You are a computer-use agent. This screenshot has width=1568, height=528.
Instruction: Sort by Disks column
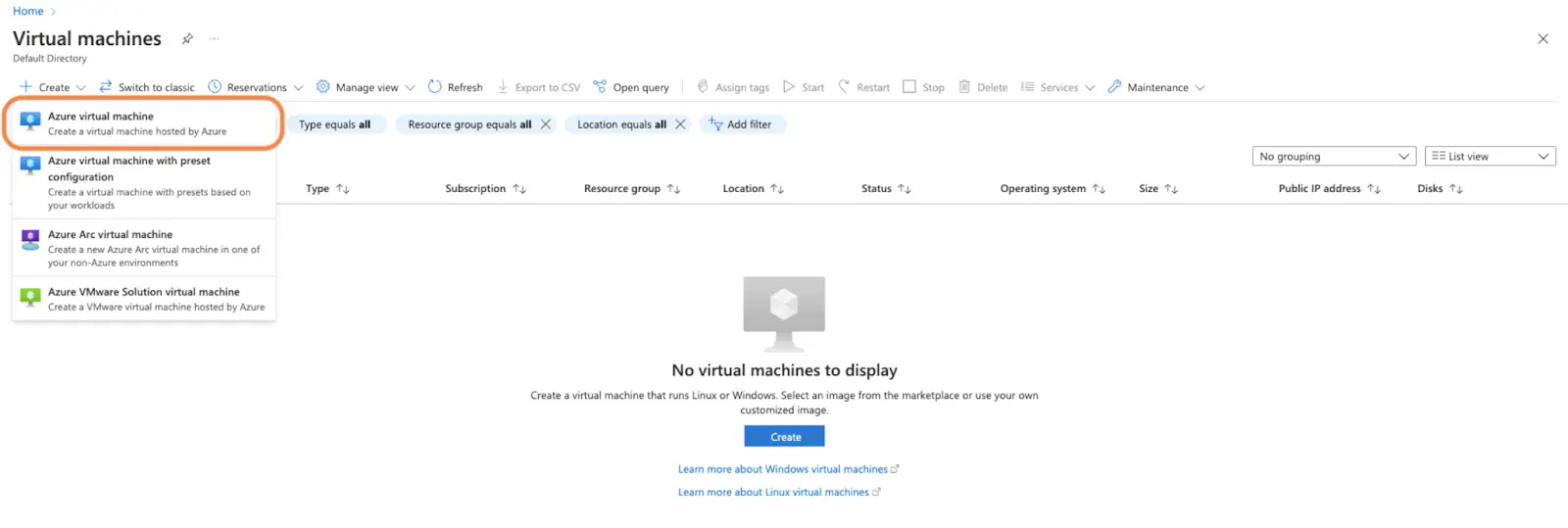click(x=1440, y=188)
